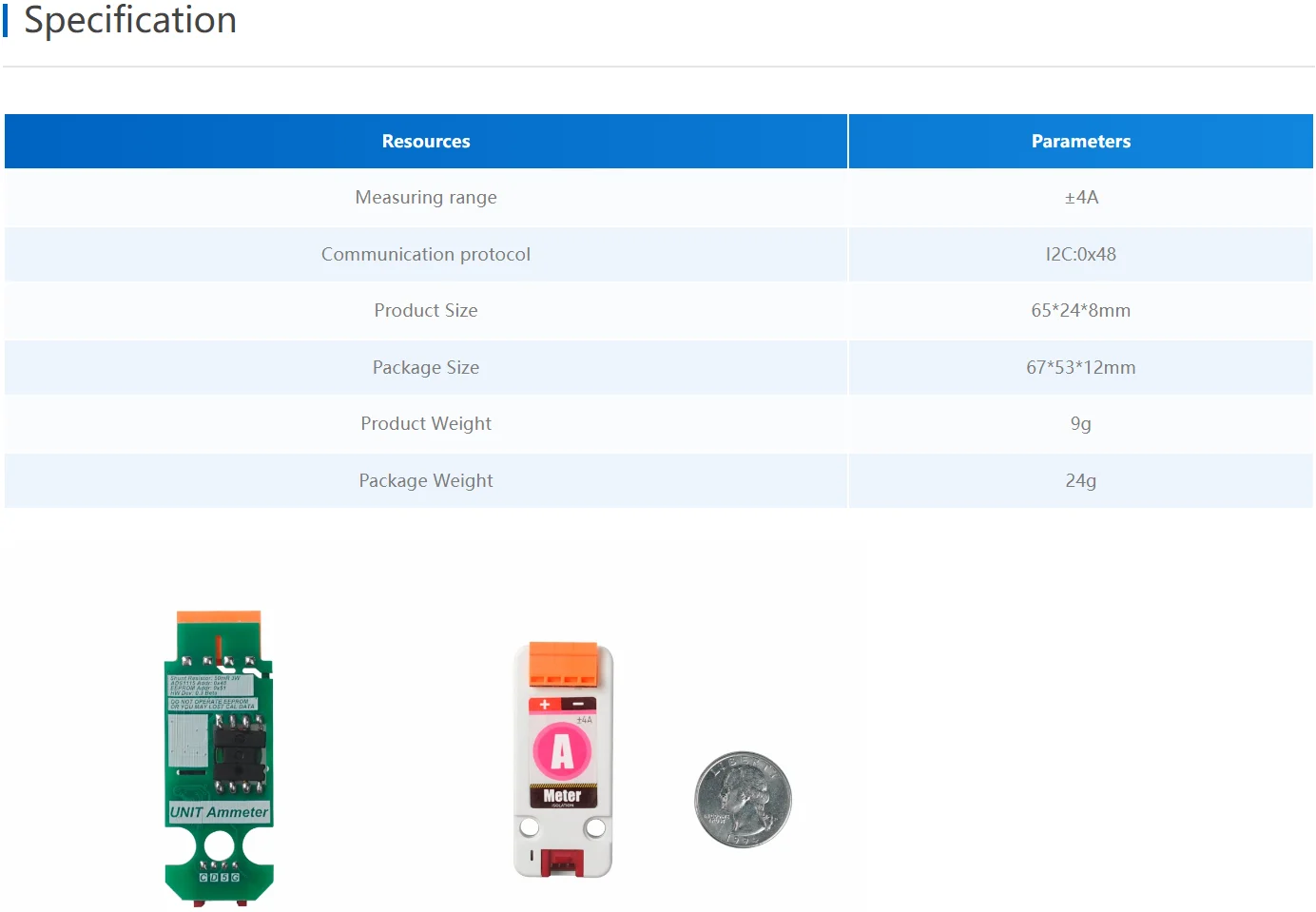Click the pink A logo on the meter
Image resolution: width=1316 pixels, height=912 pixels.
pyautogui.click(x=562, y=751)
